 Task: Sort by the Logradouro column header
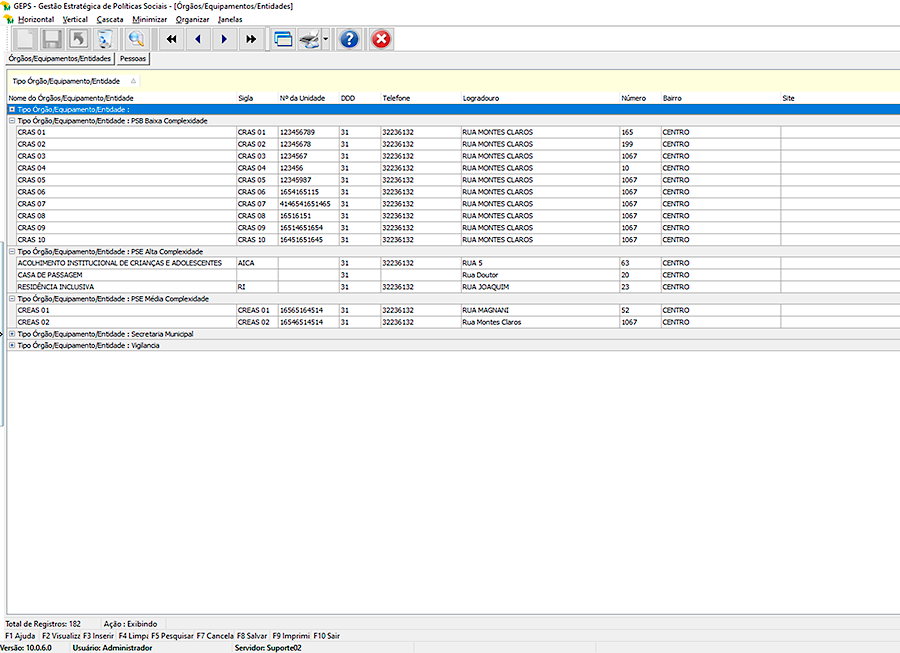pos(540,98)
